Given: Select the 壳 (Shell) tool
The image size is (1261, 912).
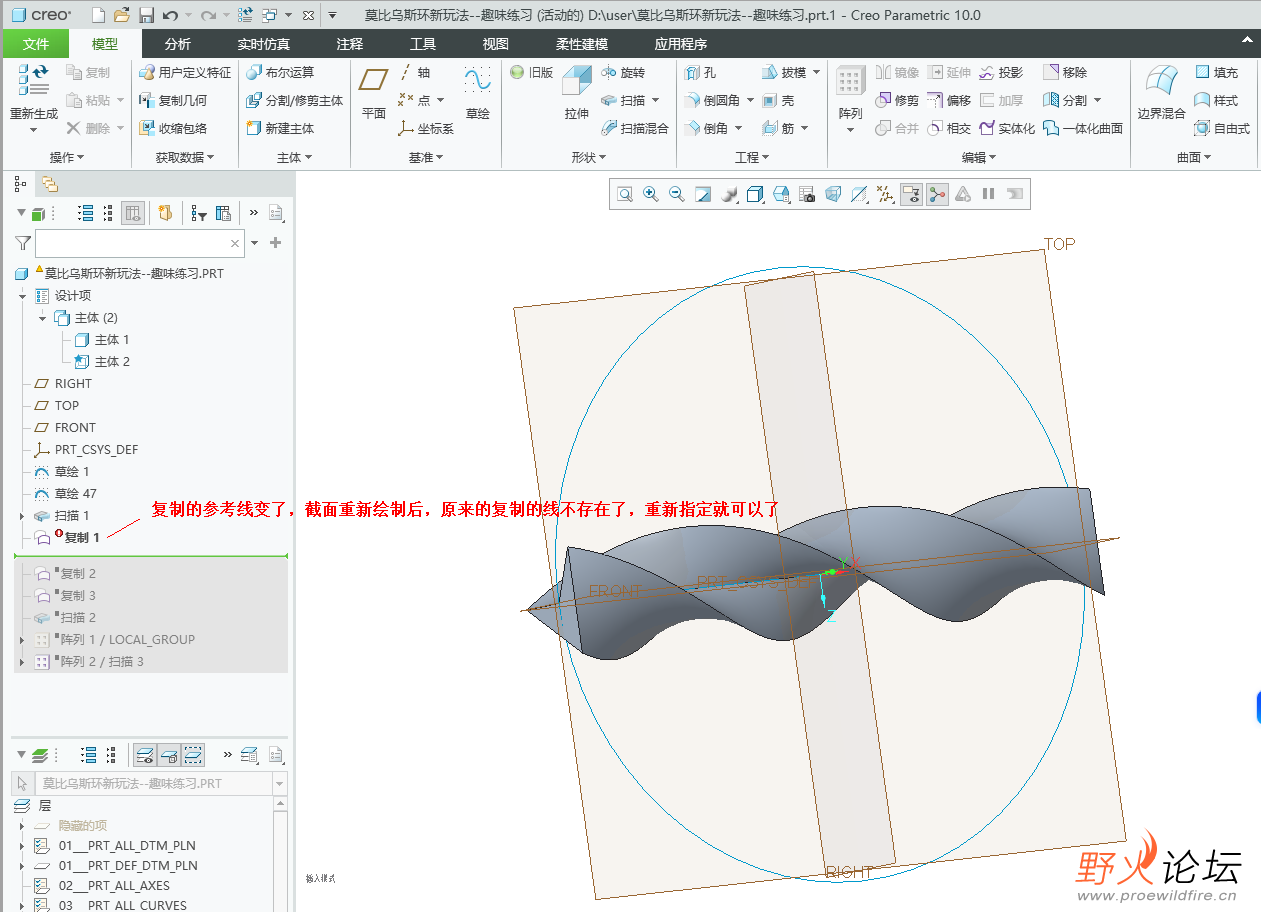Looking at the screenshot, I should (778, 100).
